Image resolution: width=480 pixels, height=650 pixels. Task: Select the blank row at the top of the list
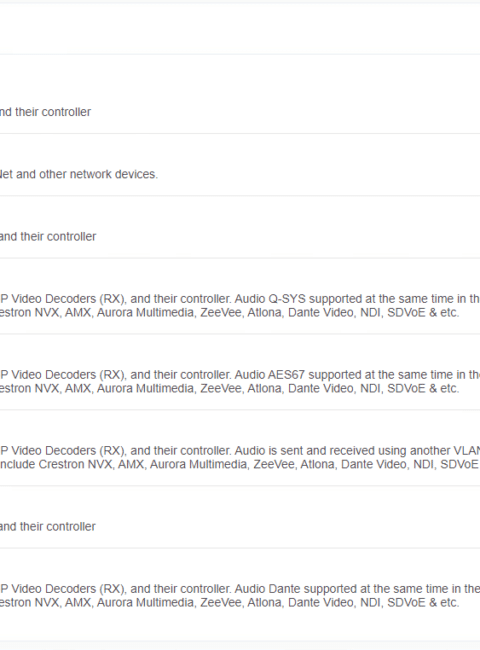pyautogui.click(x=240, y=29)
